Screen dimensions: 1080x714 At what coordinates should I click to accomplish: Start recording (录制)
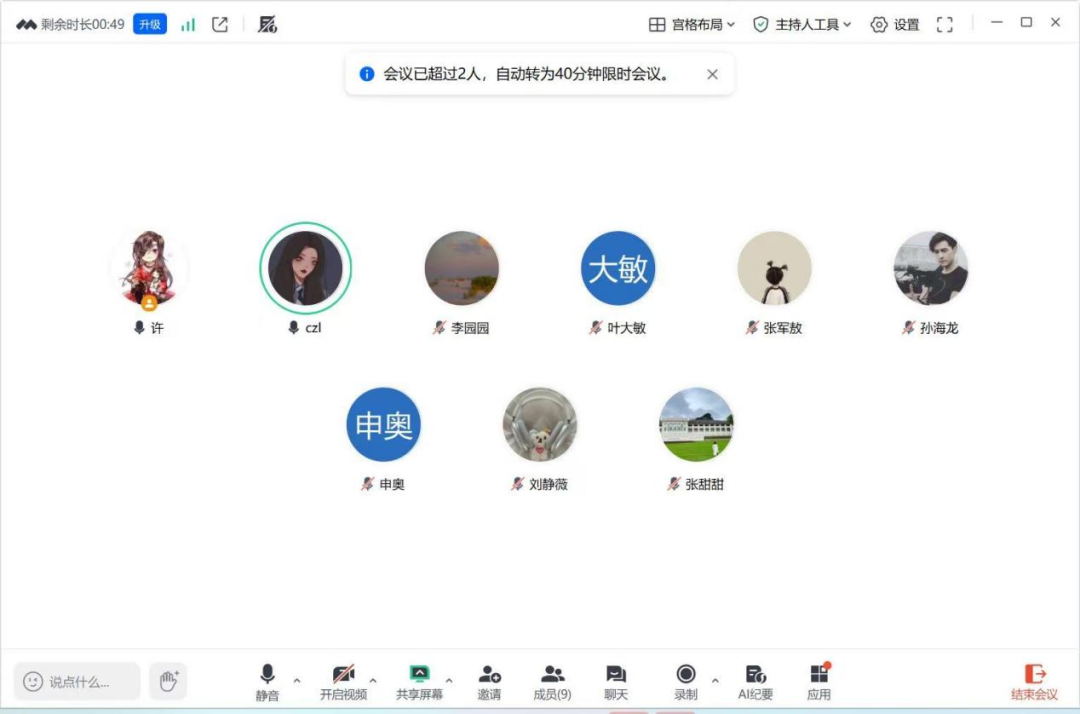pyautogui.click(x=686, y=682)
